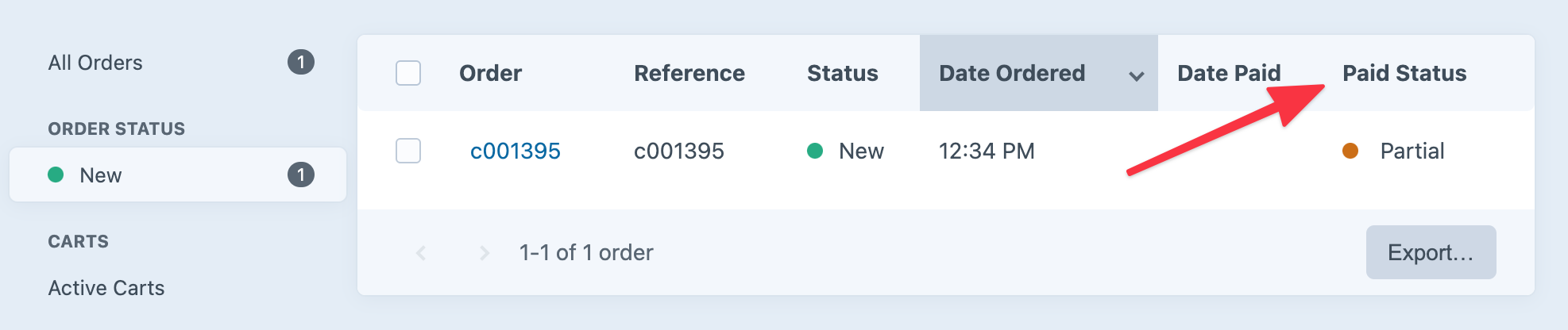This screenshot has height=330, width=1568.
Task: Click the Paid Status column header
Action: pos(1404,73)
